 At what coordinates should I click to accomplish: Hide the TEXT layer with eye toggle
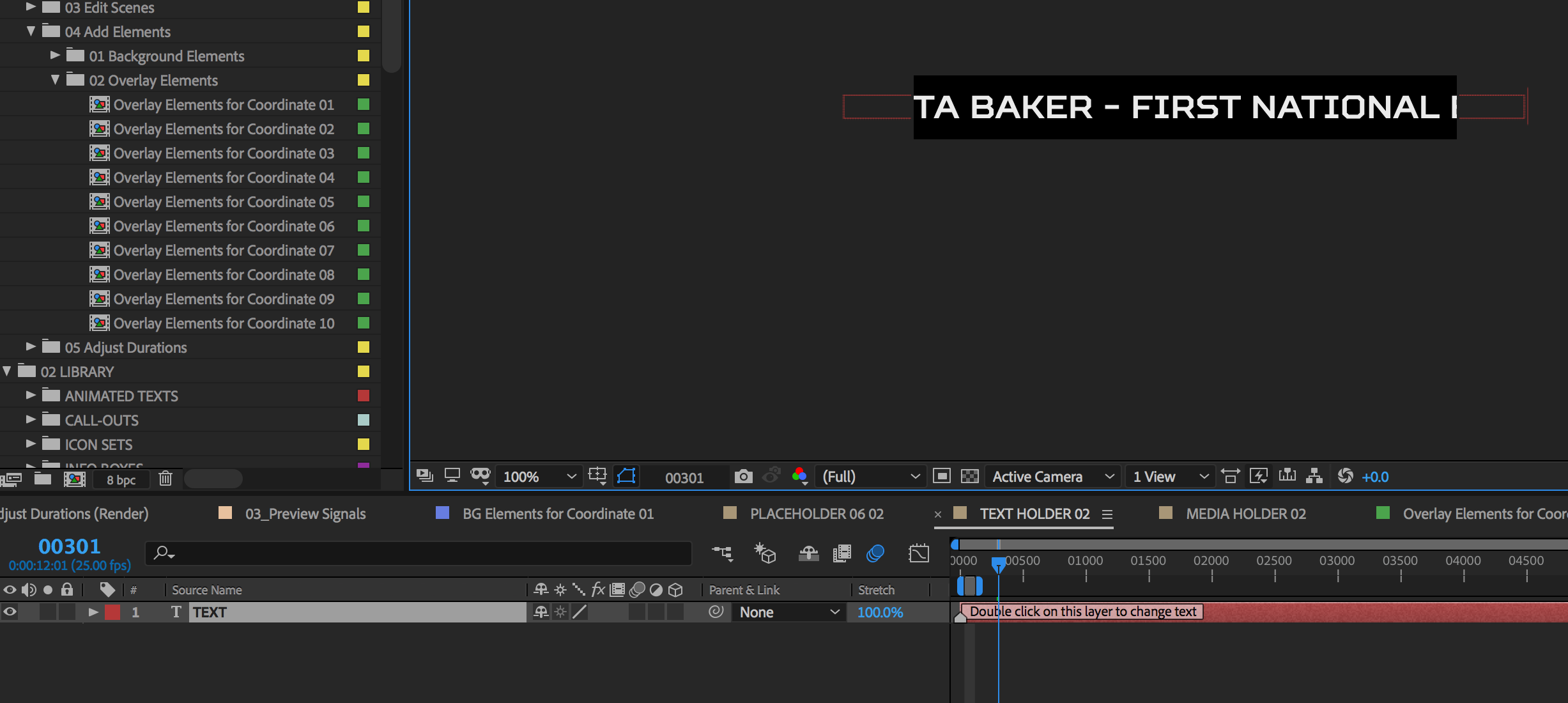point(10,612)
